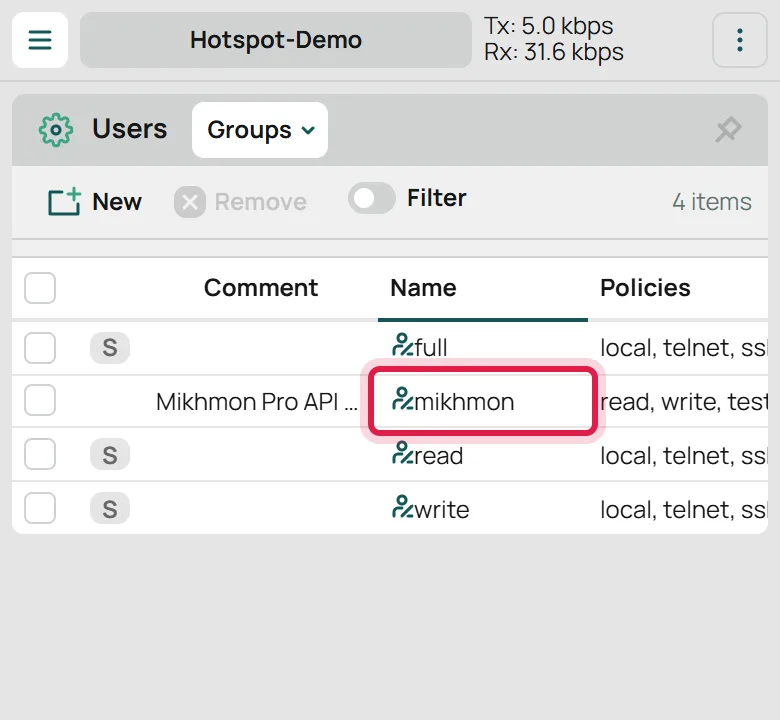Click the 'Users' panel title

click(x=130, y=129)
